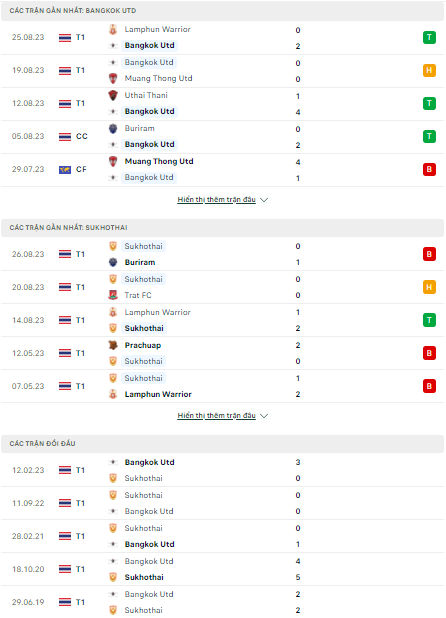Click the red B badge for the 29.07.23 match
The height and width of the screenshot is (618, 446).
pyautogui.click(x=429, y=169)
